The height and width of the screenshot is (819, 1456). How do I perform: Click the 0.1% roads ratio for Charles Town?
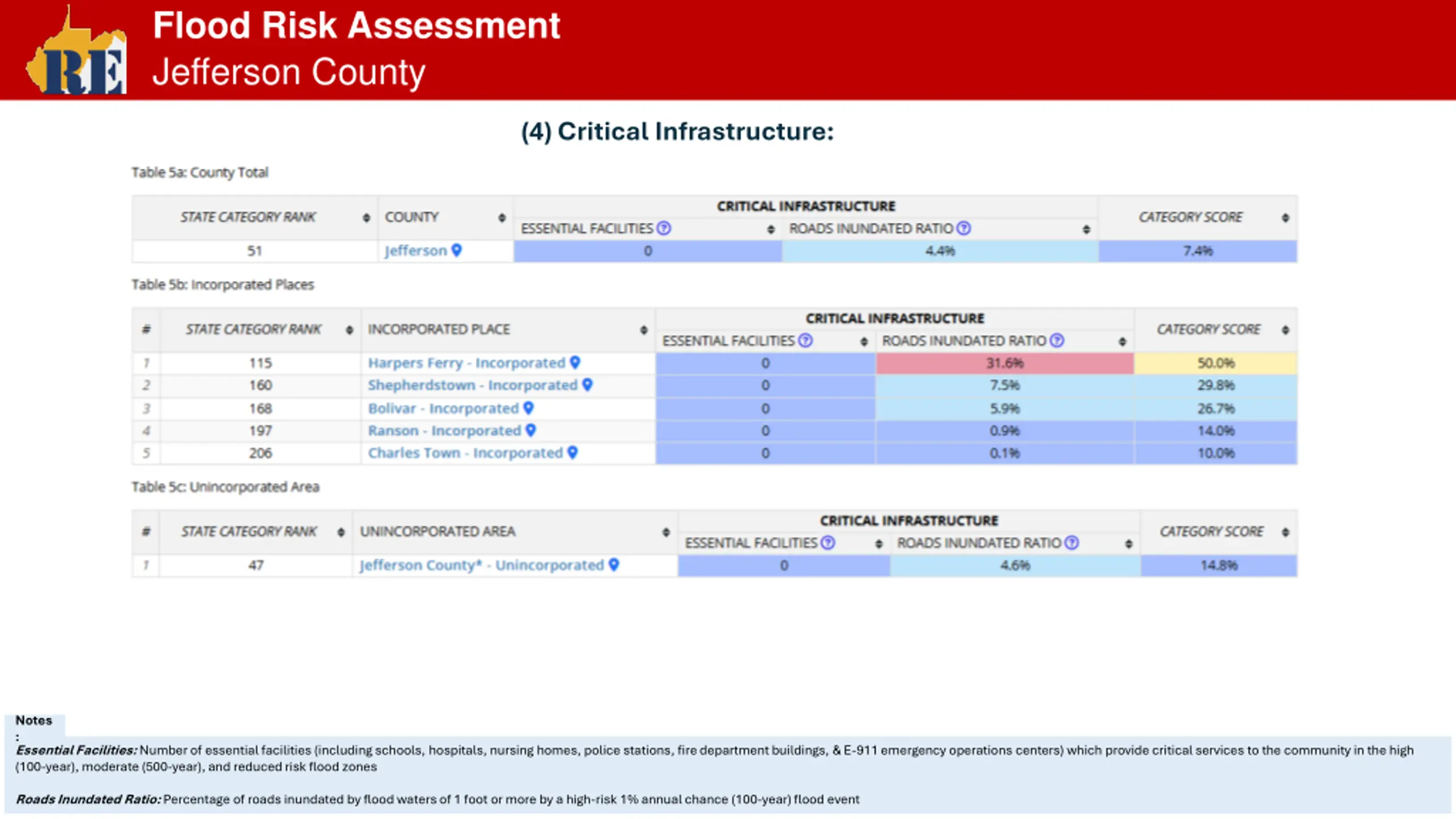pos(1004,453)
